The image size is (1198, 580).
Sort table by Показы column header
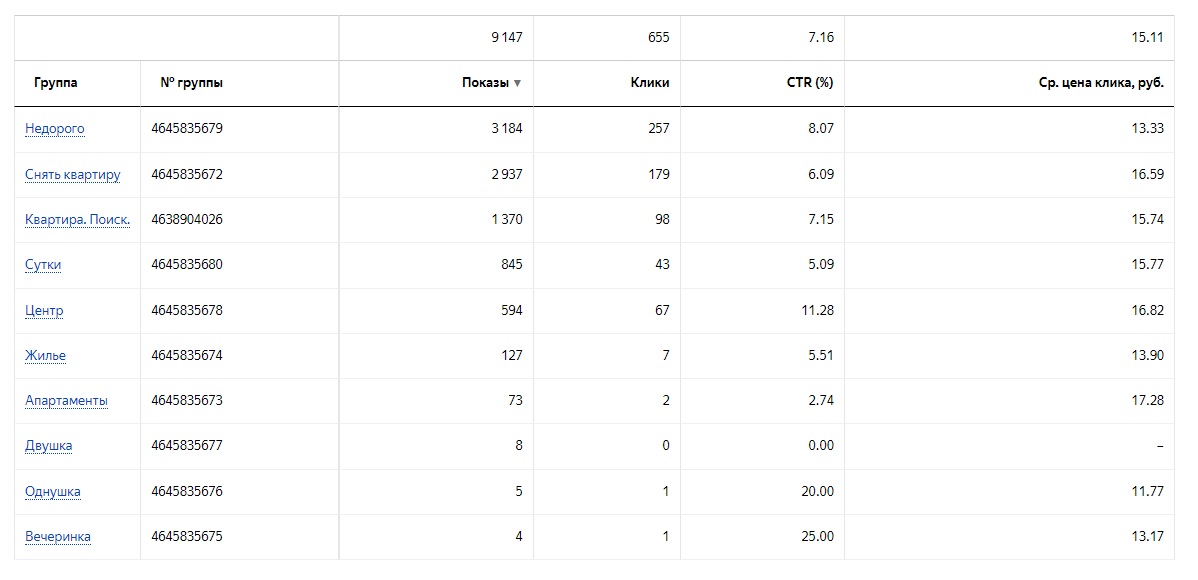pyautogui.click(x=485, y=83)
